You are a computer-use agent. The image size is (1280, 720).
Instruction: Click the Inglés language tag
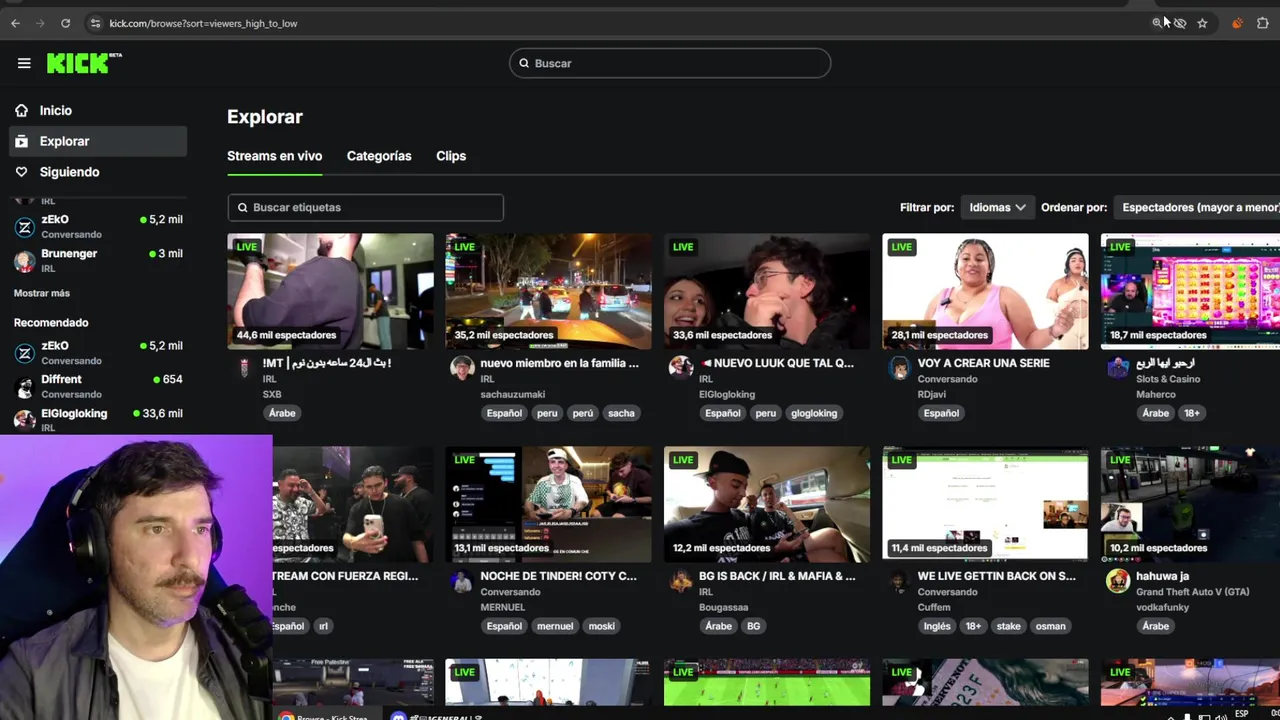pyautogui.click(x=937, y=626)
